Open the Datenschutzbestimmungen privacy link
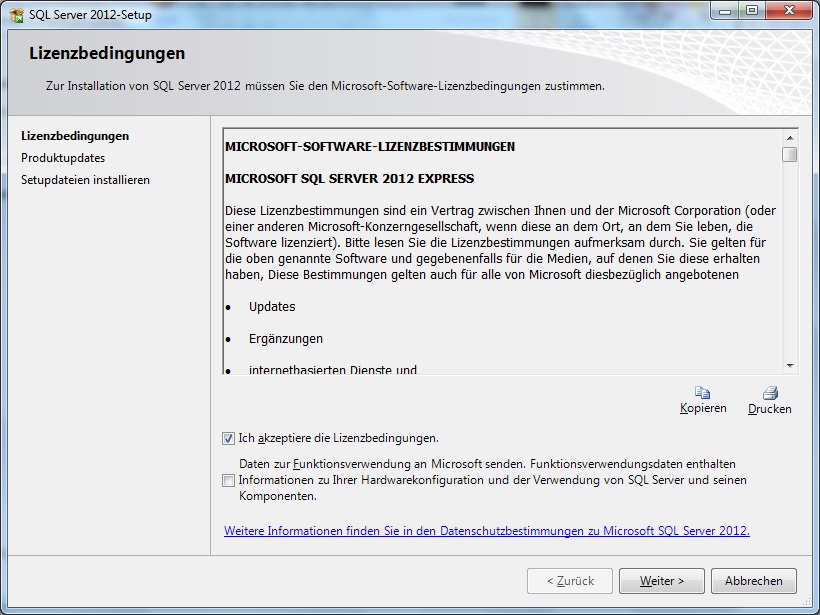This screenshot has height=615, width=820. point(487,531)
